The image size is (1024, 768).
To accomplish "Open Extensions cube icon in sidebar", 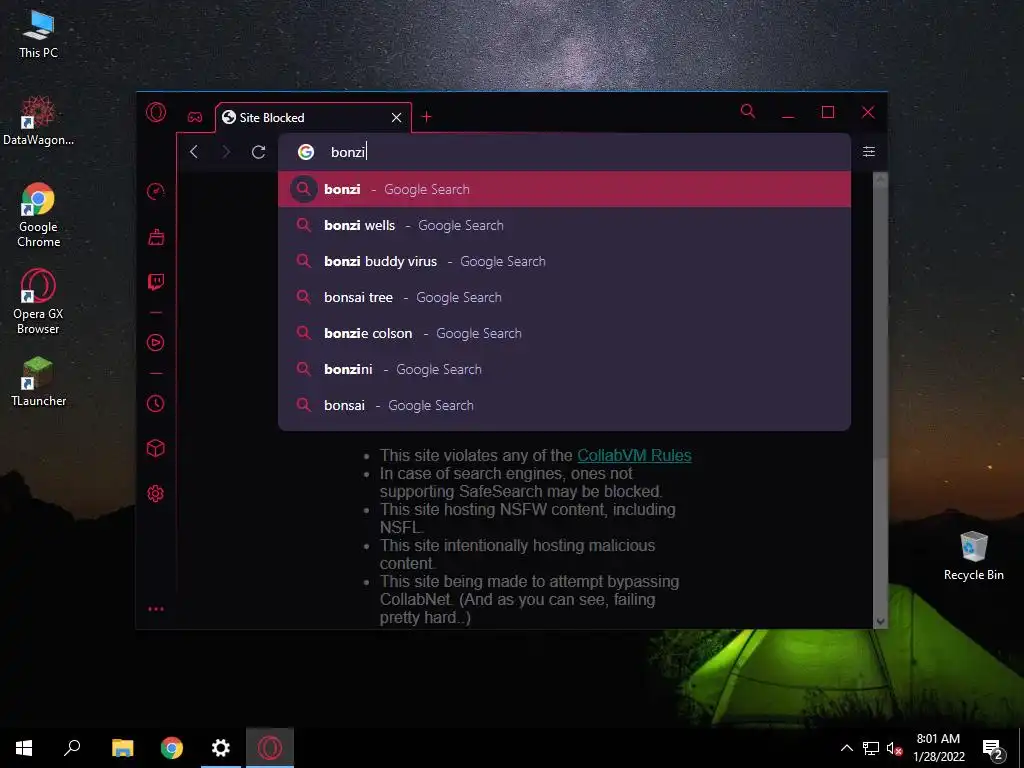I will (x=155, y=448).
